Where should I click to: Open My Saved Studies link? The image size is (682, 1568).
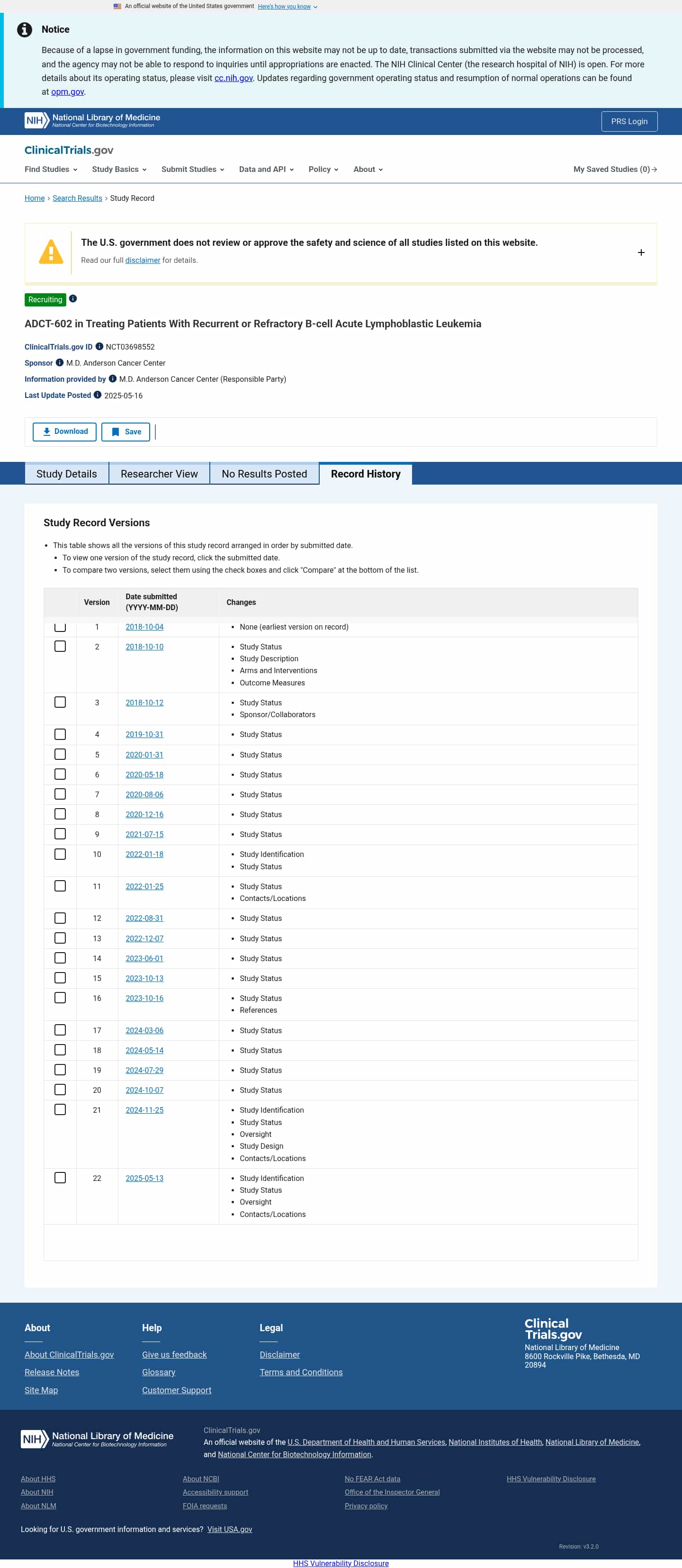point(614,169)
